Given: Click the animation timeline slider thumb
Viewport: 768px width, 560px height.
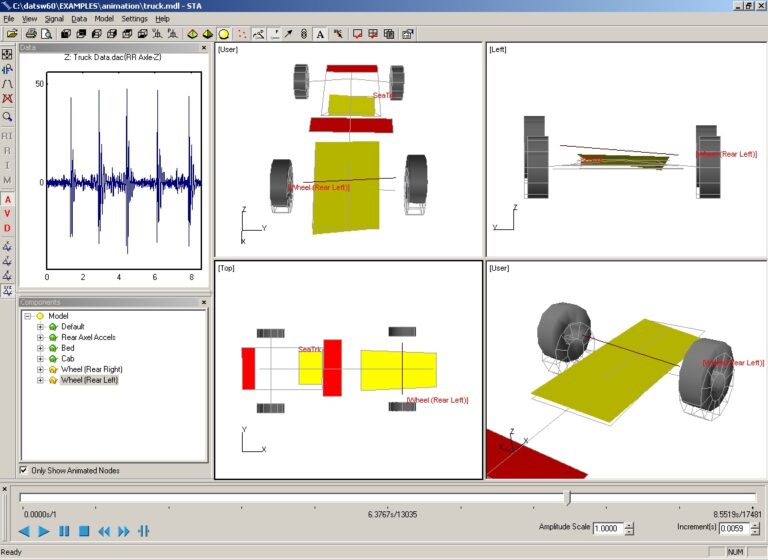Looking at the screenshot, I should tap(568, 498).
